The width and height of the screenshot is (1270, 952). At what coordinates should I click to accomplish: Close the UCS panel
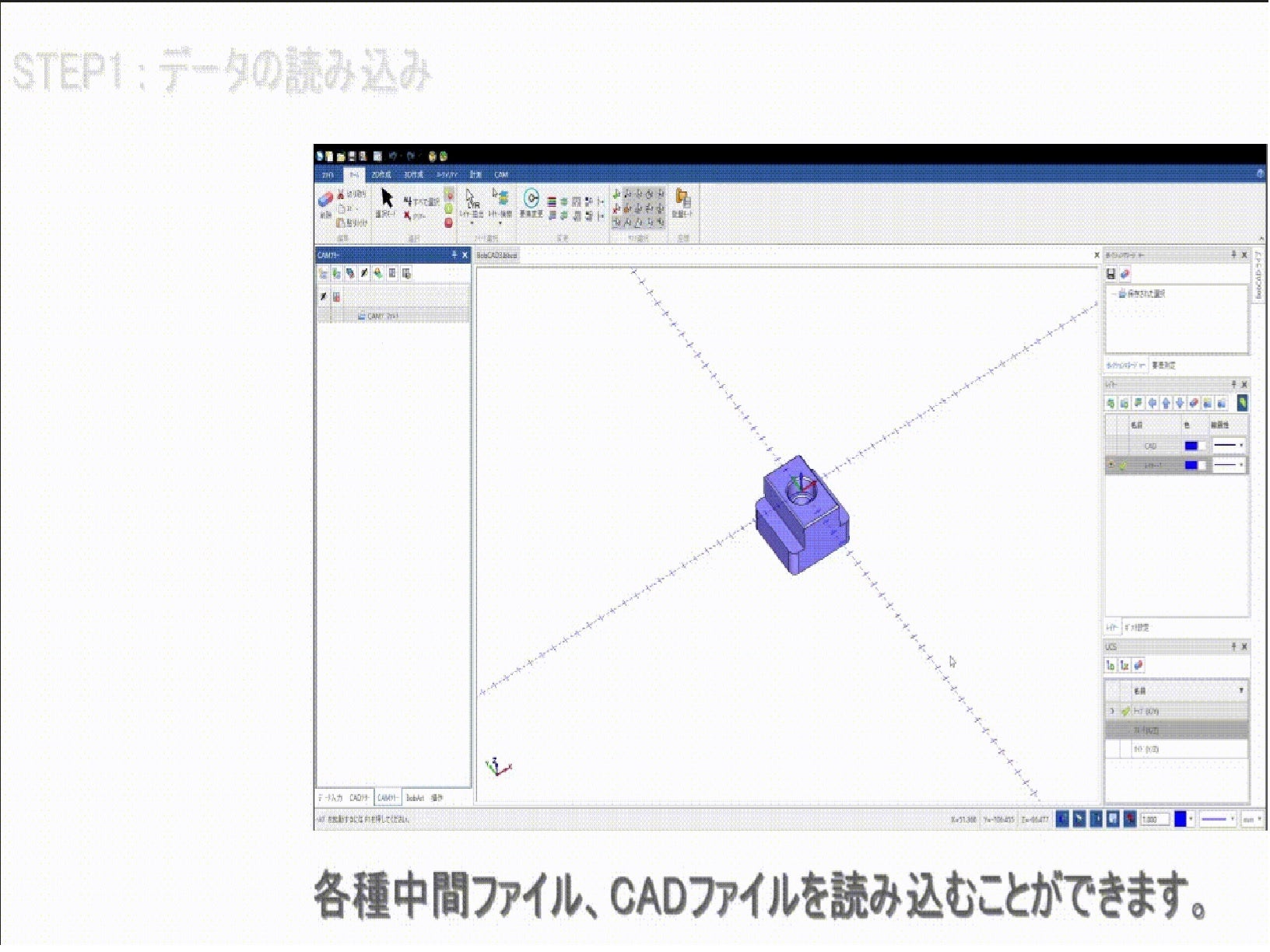(1244, 646)
